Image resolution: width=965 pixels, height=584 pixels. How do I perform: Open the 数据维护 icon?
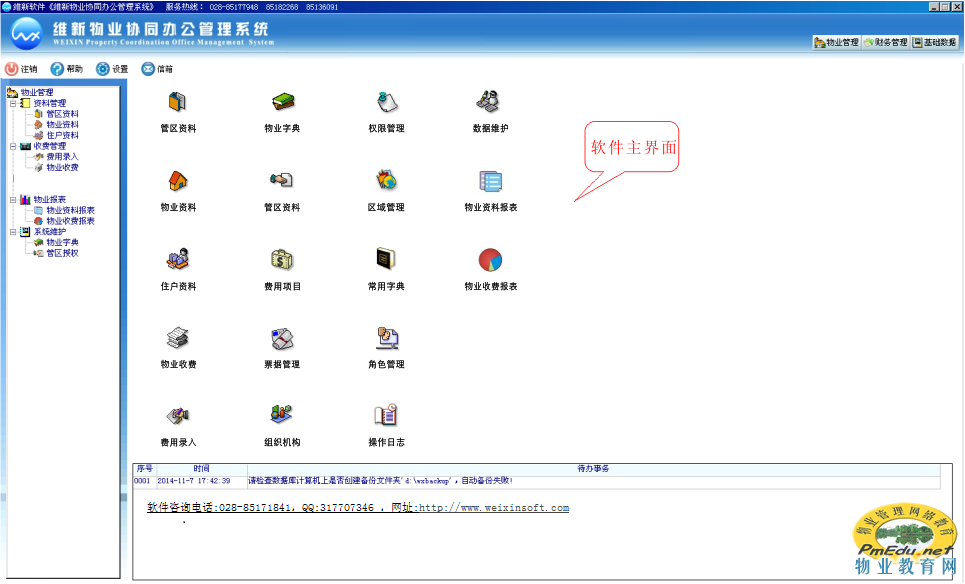pyautogui.click(x=490, y=102)
